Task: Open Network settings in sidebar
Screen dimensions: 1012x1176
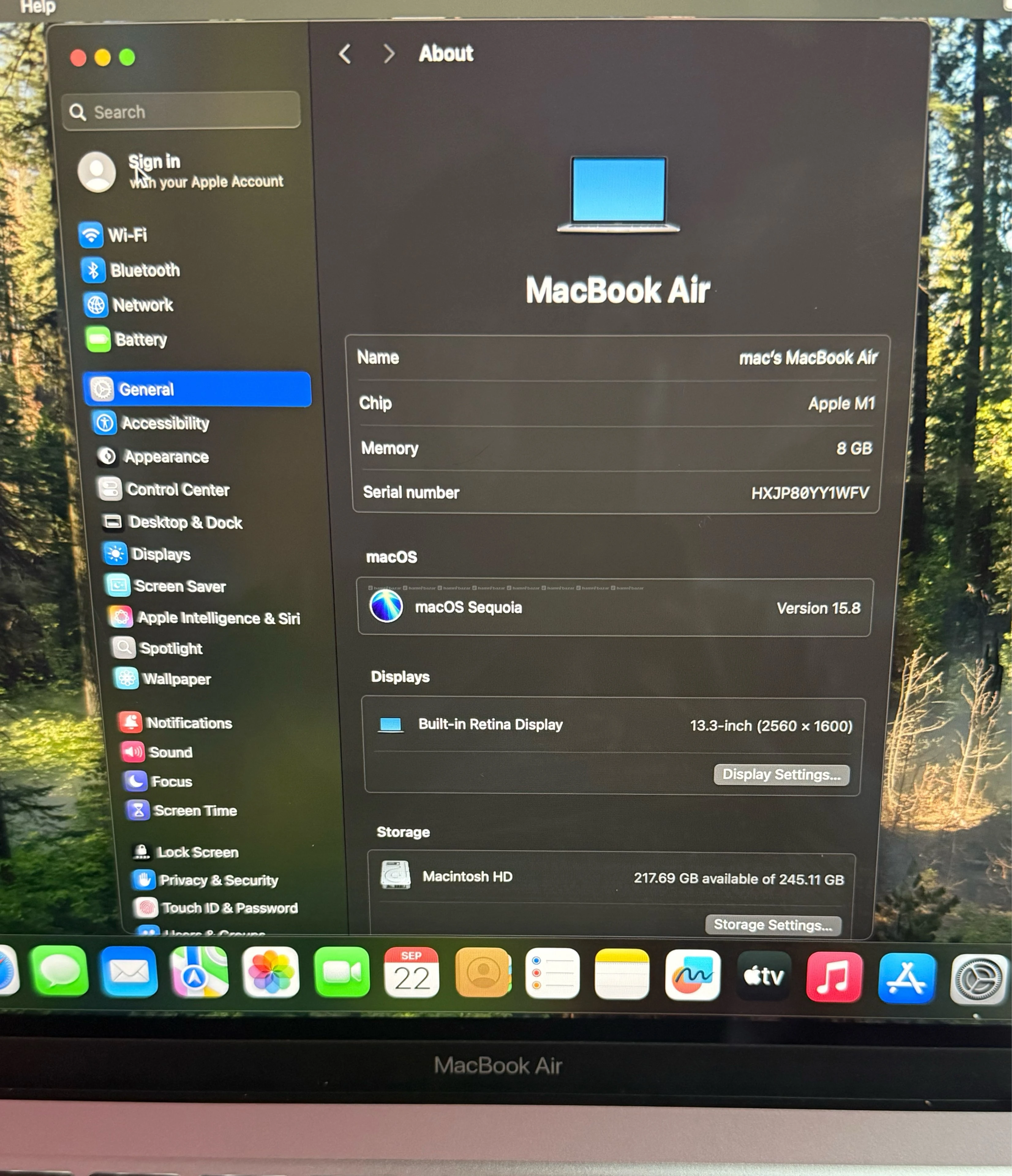Action: coord(128,305)
